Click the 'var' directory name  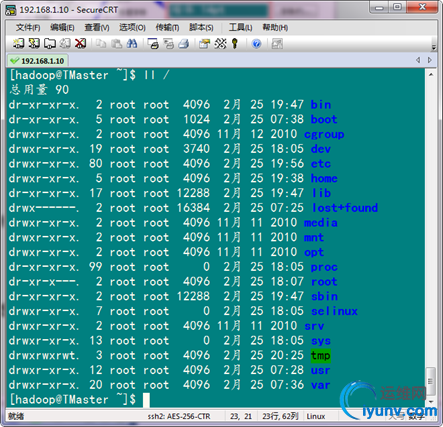coord(321,385)
